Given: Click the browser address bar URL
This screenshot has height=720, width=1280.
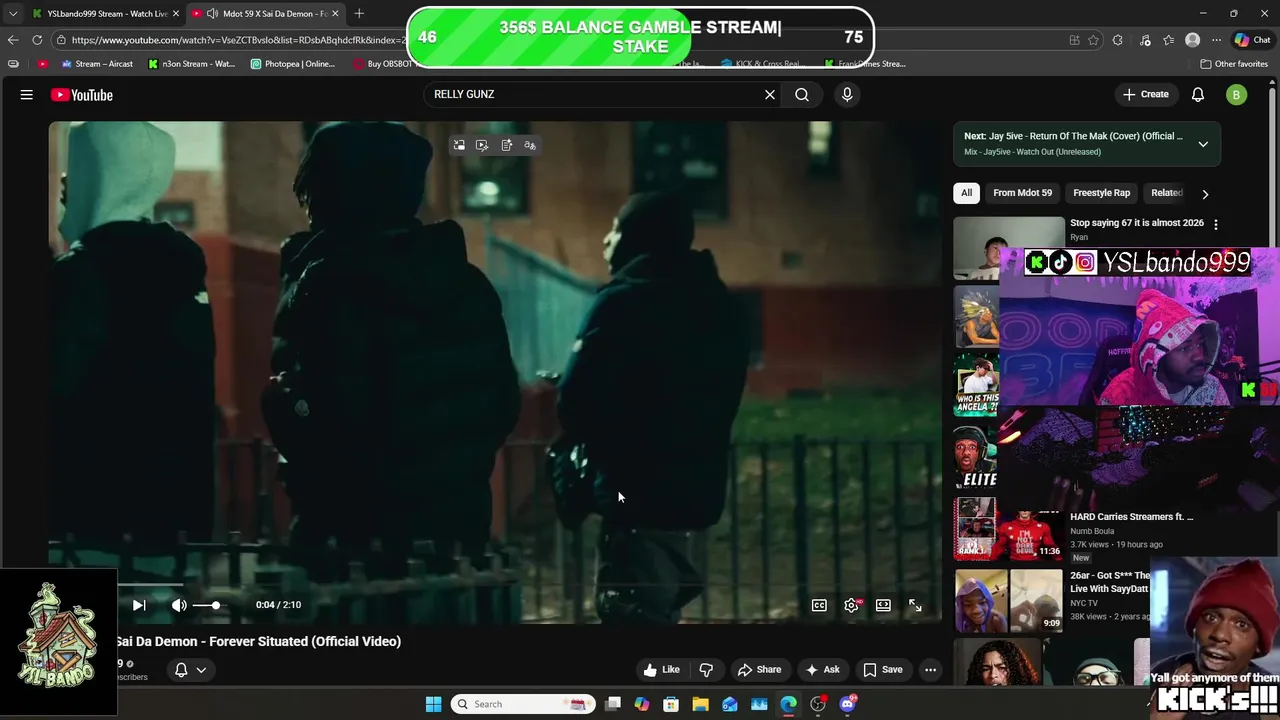Looking at the screenshot, I should [238, 40].
